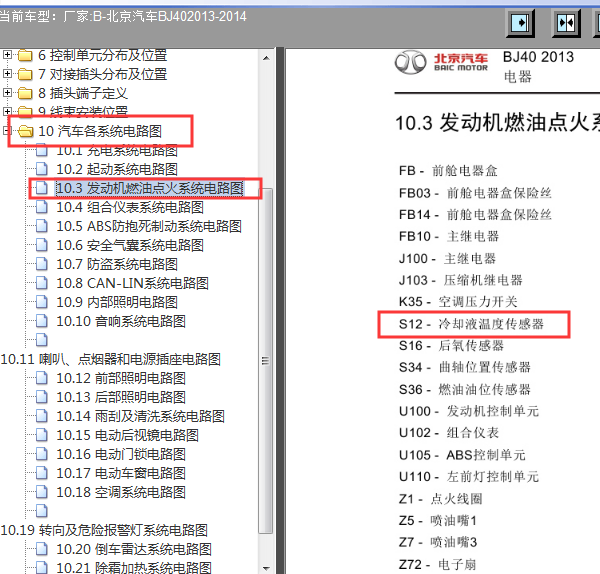Open 10.7 防盗系统电路图 document
This screenshot has width=600, height=574.
117,264
